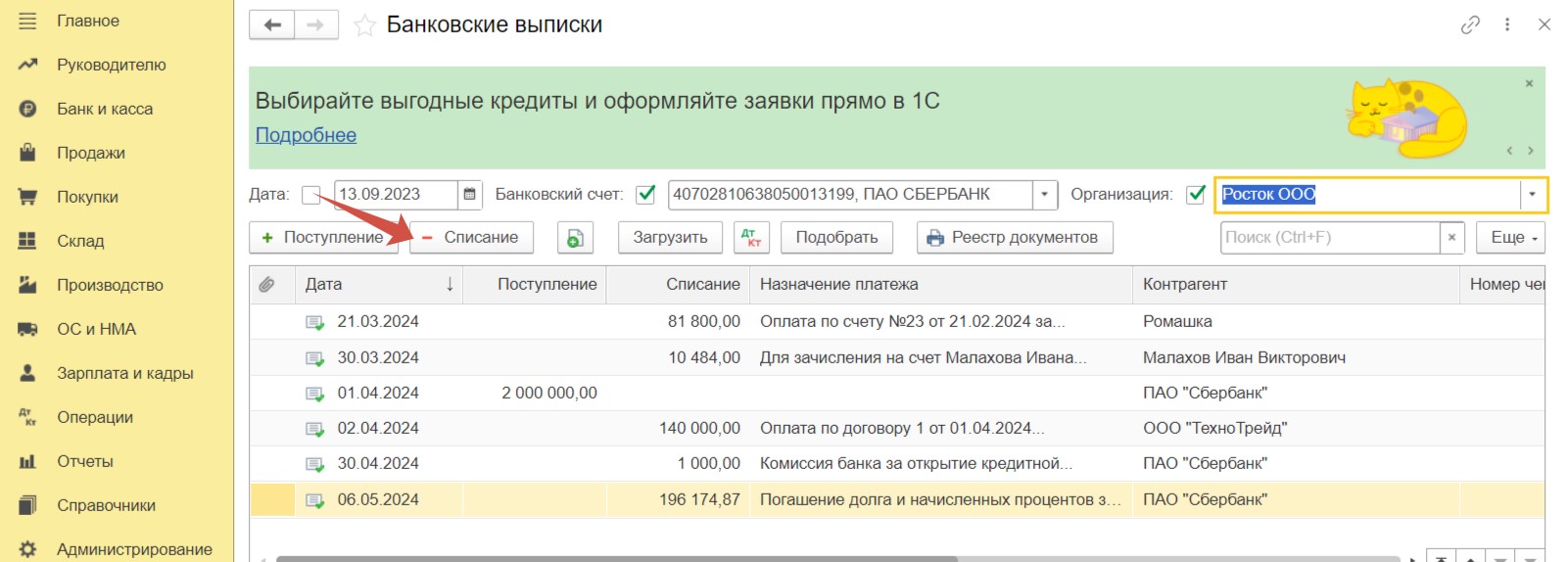Click the star favorite icon near title
This screenshot has width=1568, height=562.
pyautogui.click(x=364, y=25)
